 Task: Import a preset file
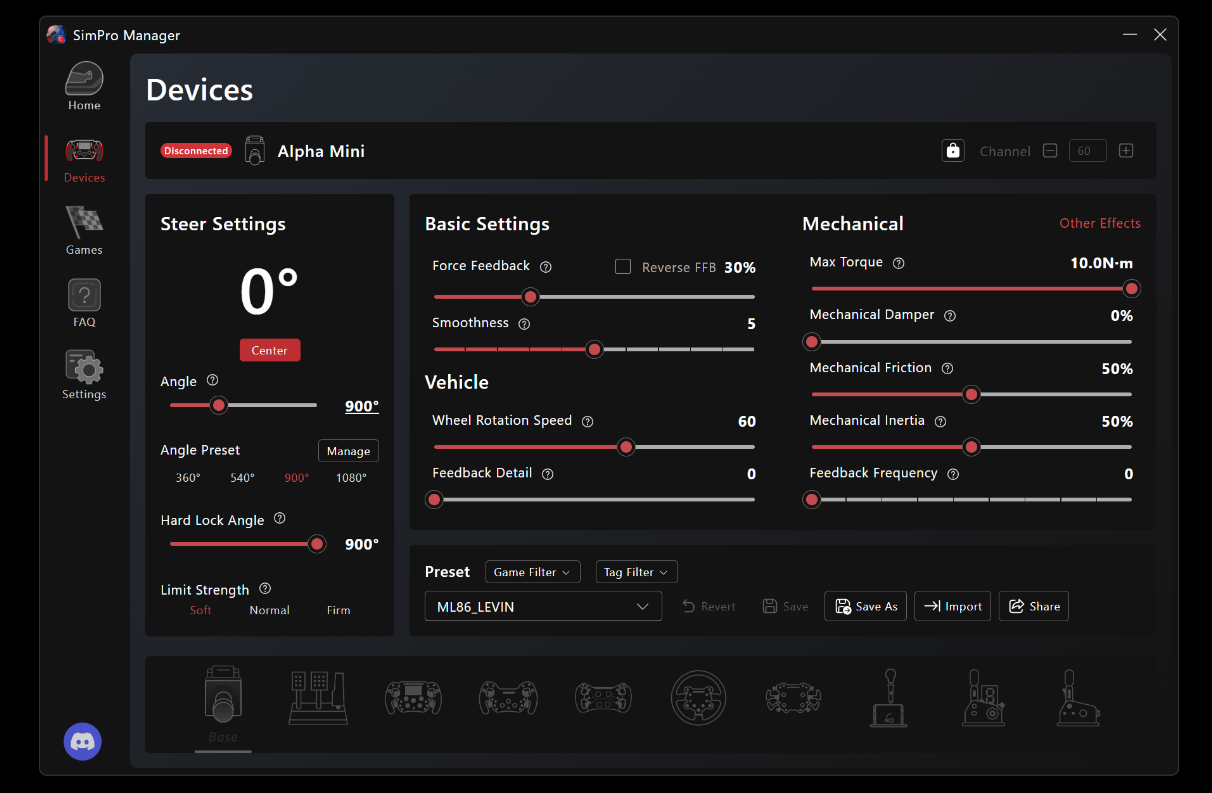953,606
